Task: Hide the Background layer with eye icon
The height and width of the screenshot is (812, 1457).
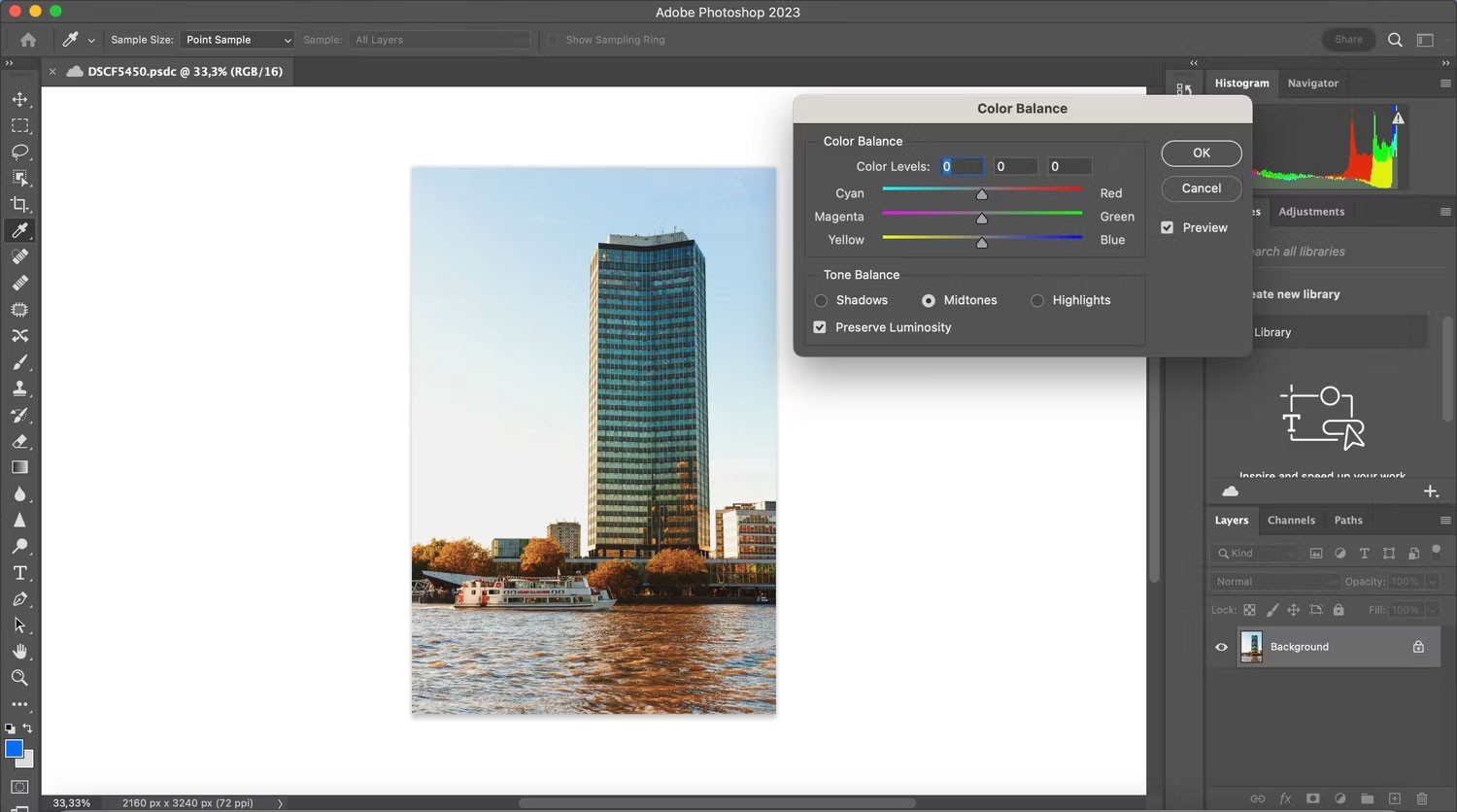Action: click(x=1222, y=647)
